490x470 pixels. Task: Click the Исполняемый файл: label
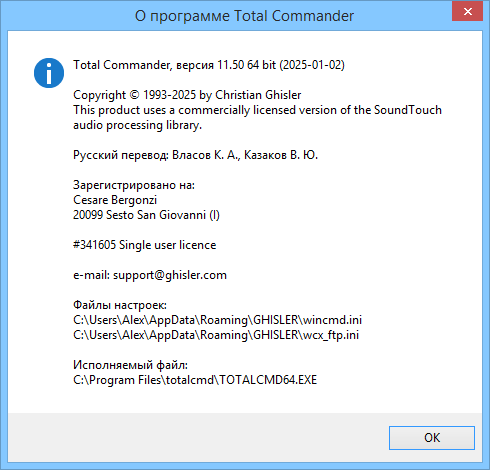click(x=130, y=365)
